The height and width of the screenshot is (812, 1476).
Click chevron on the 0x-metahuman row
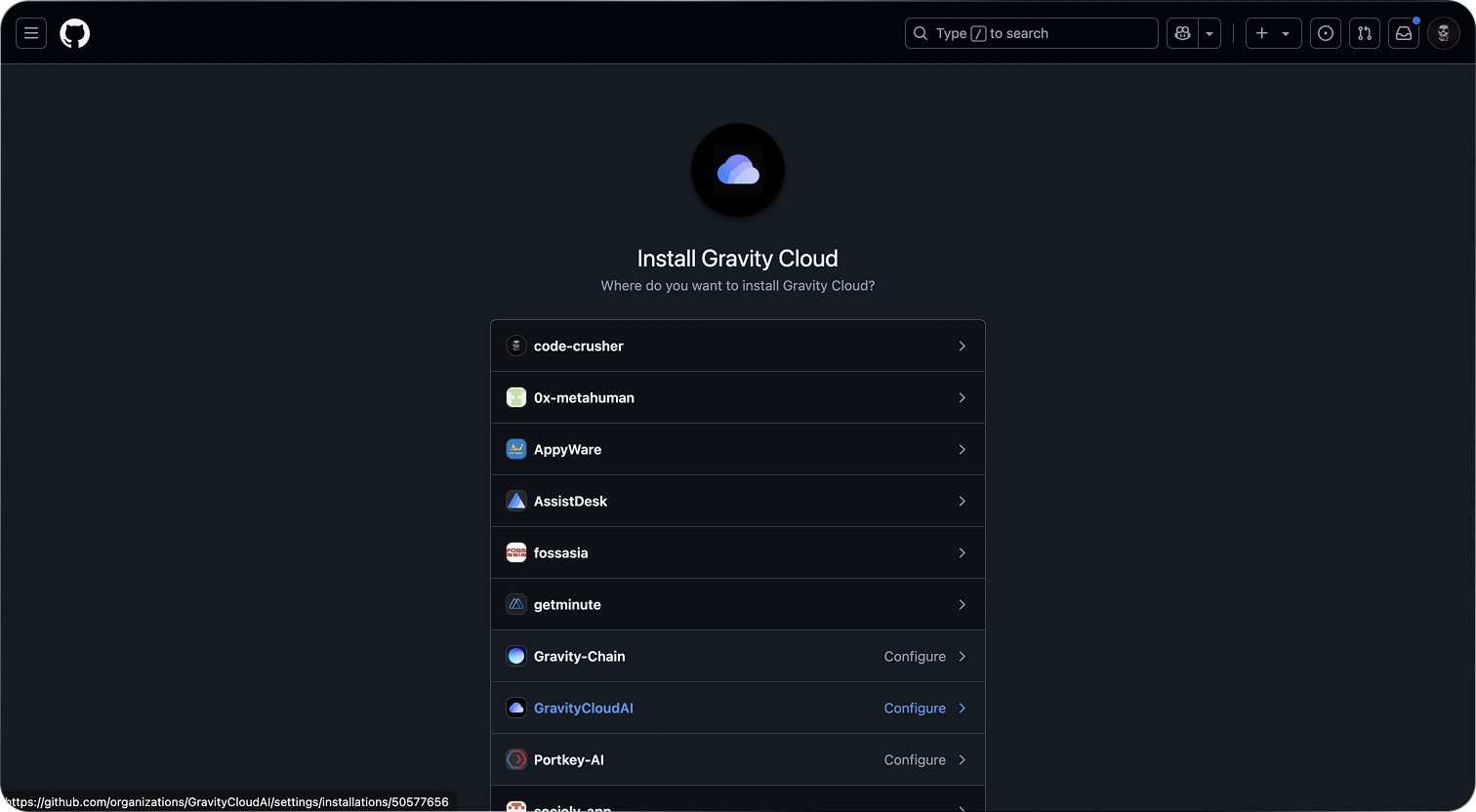point(962,397)
